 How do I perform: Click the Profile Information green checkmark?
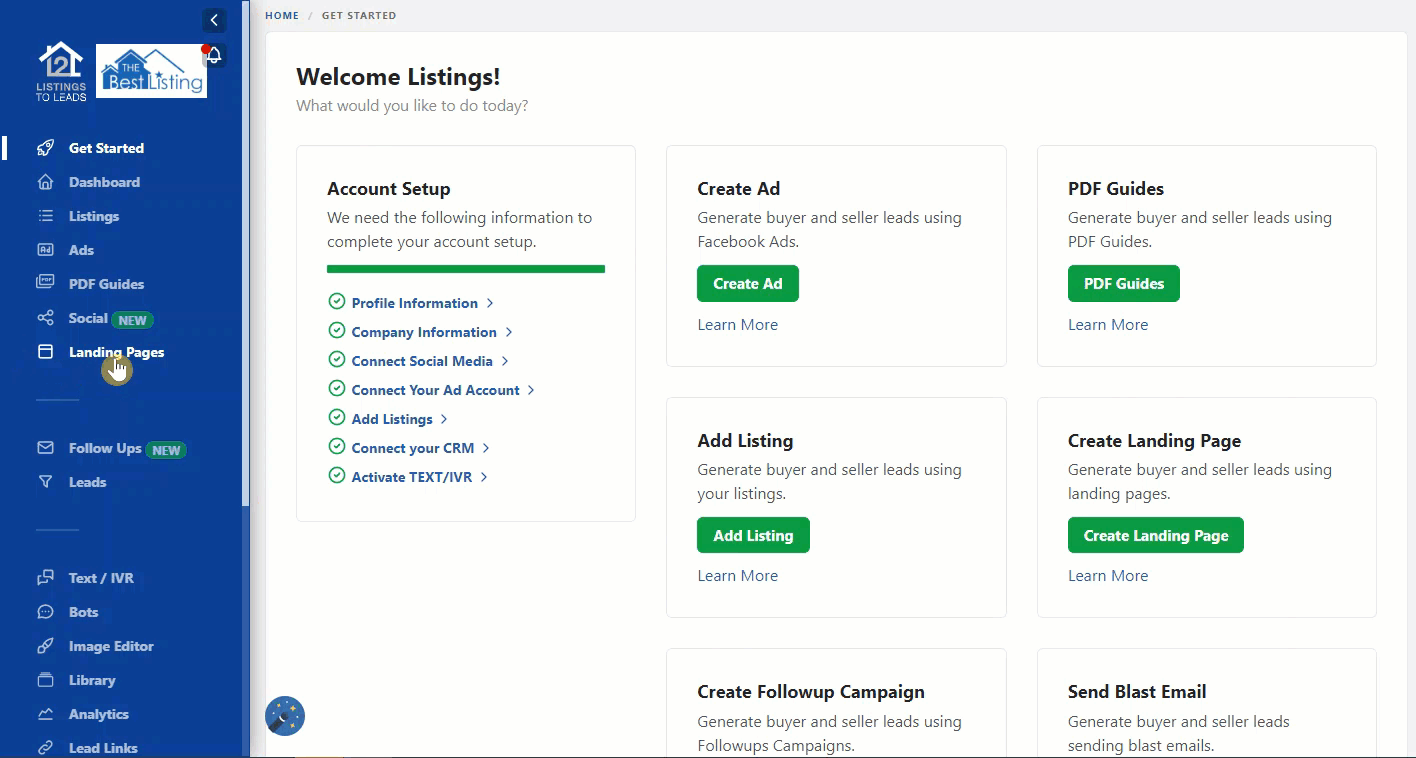coord(337,302)
